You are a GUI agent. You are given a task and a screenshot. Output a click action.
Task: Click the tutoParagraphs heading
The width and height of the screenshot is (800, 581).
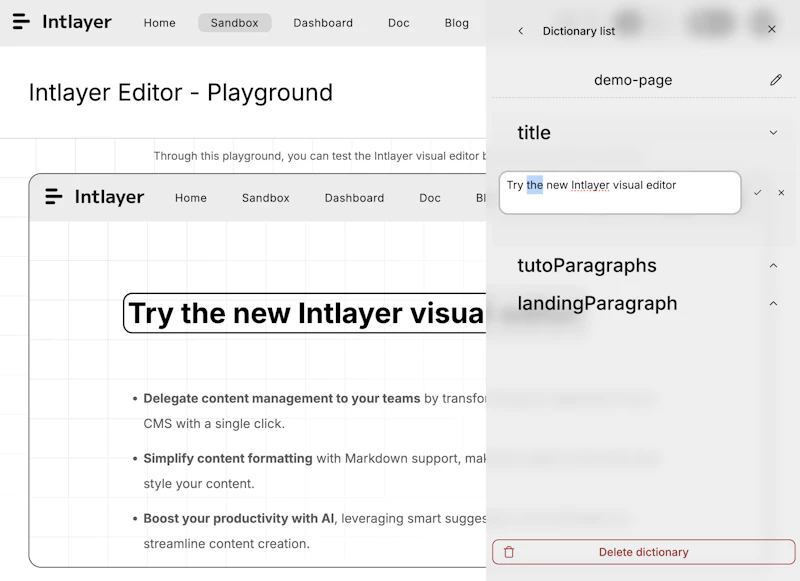[587, 266]
